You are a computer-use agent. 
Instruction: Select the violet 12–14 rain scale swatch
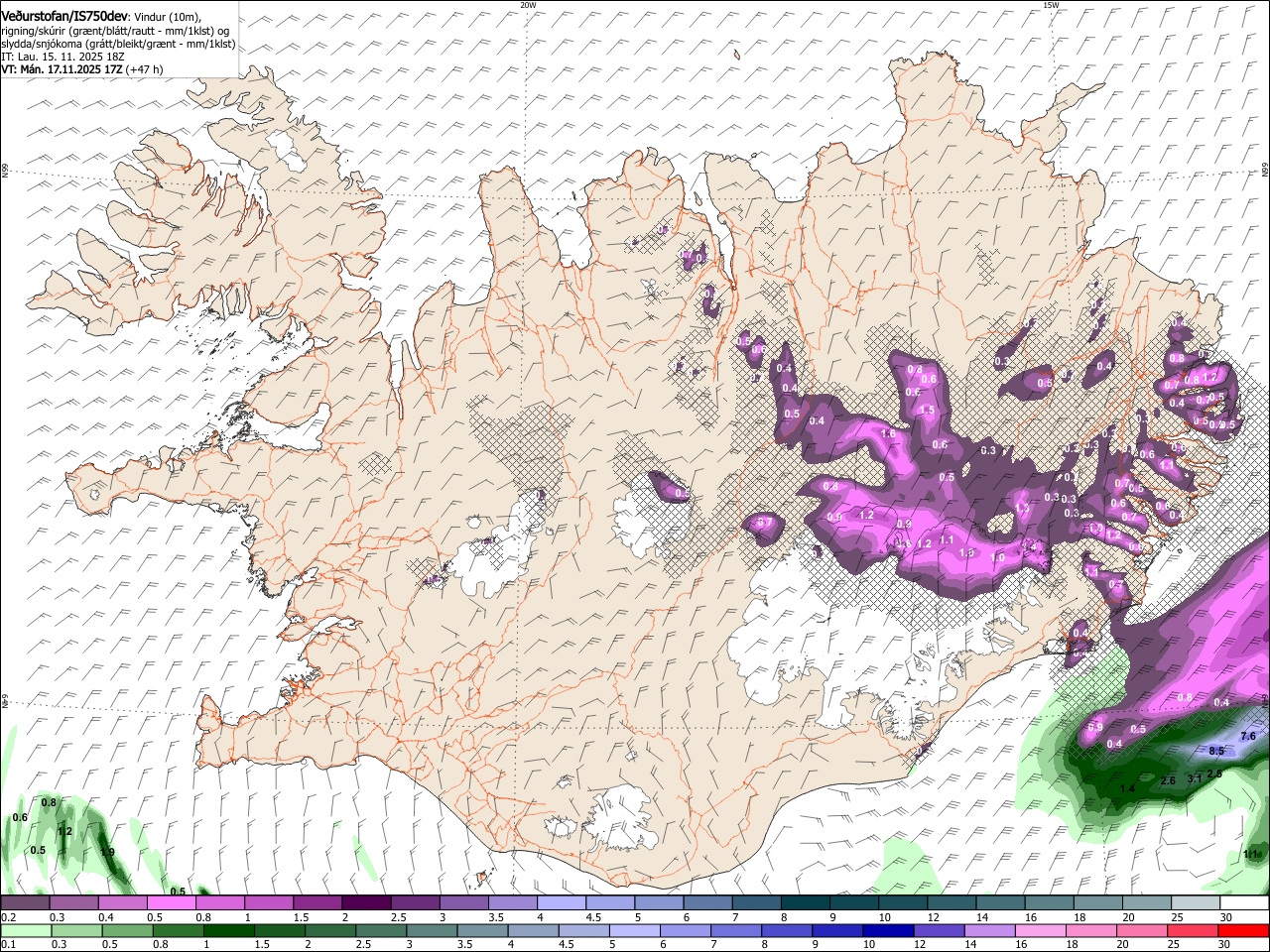coord(939,930)
